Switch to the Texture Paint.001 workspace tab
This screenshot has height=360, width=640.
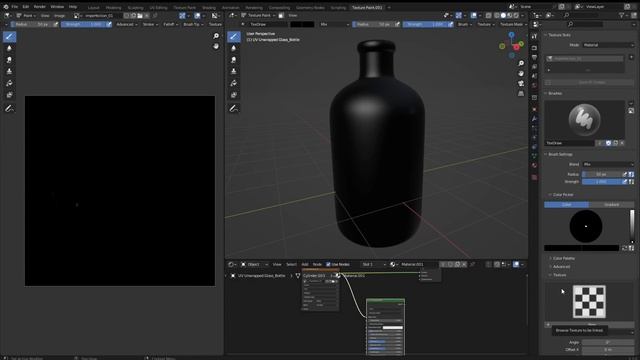tap(367, 7)
